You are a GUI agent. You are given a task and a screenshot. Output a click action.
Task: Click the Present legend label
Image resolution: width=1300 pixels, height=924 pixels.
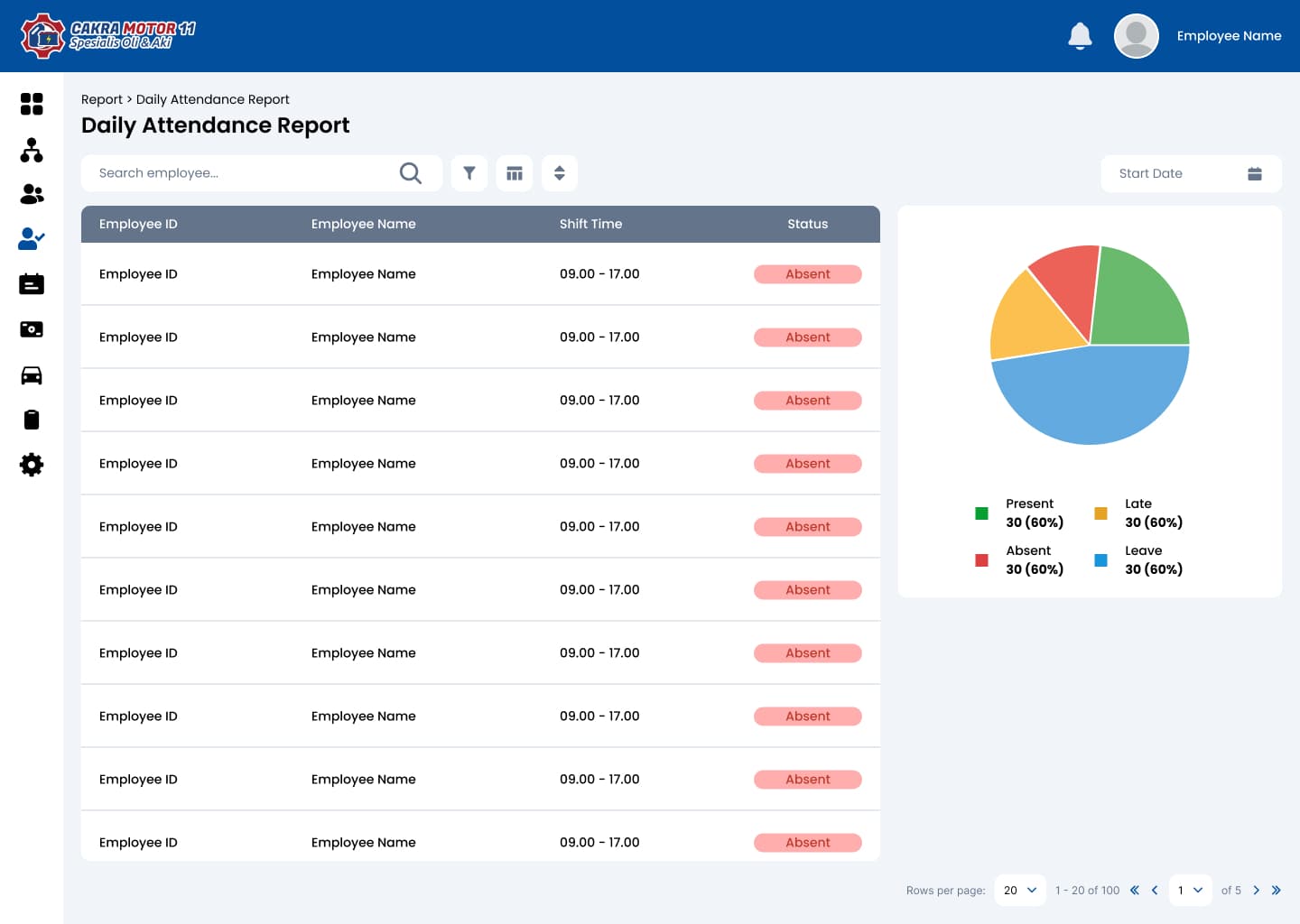[x=1030, y=504]
